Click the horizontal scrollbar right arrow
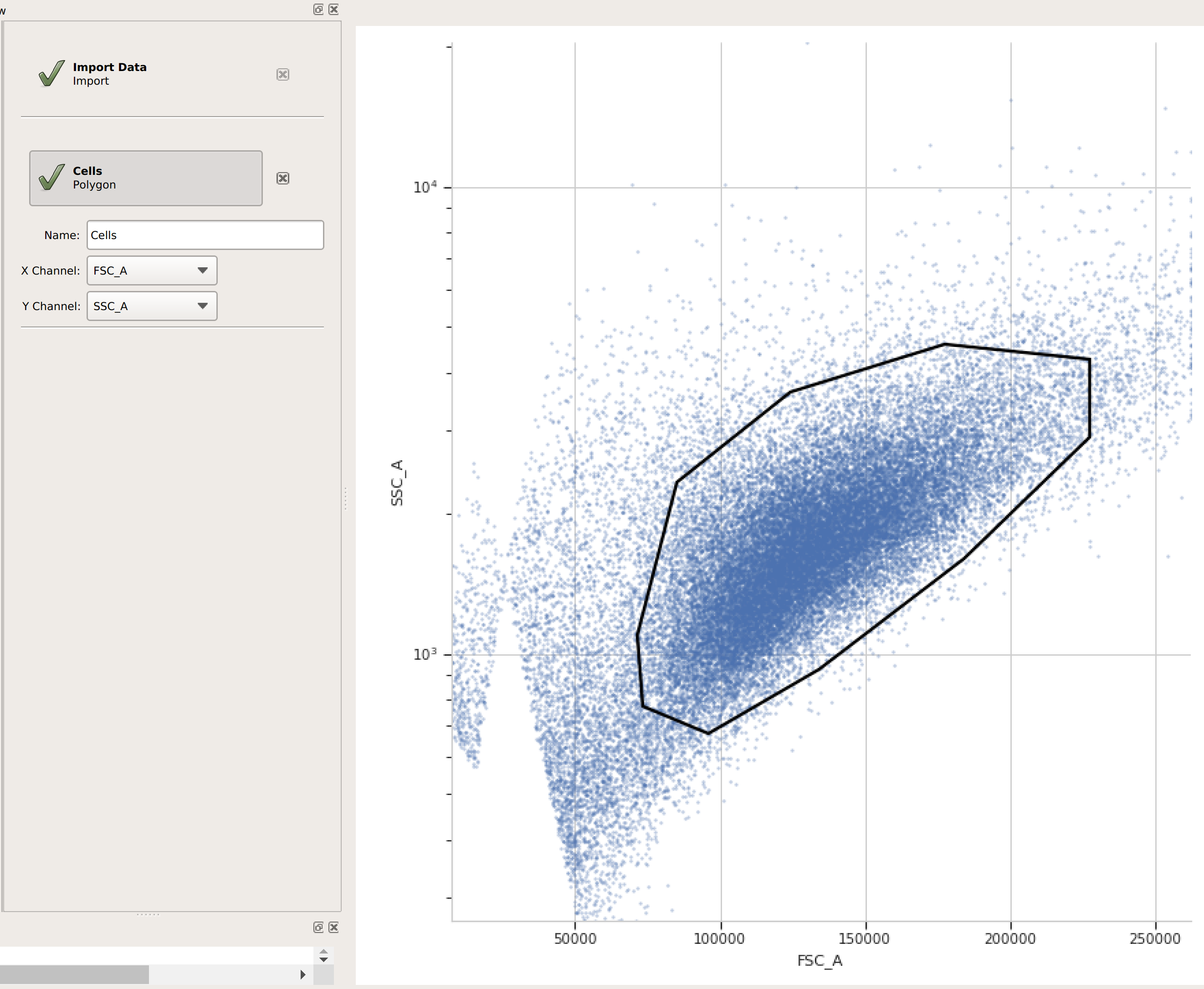 (302, 975)
